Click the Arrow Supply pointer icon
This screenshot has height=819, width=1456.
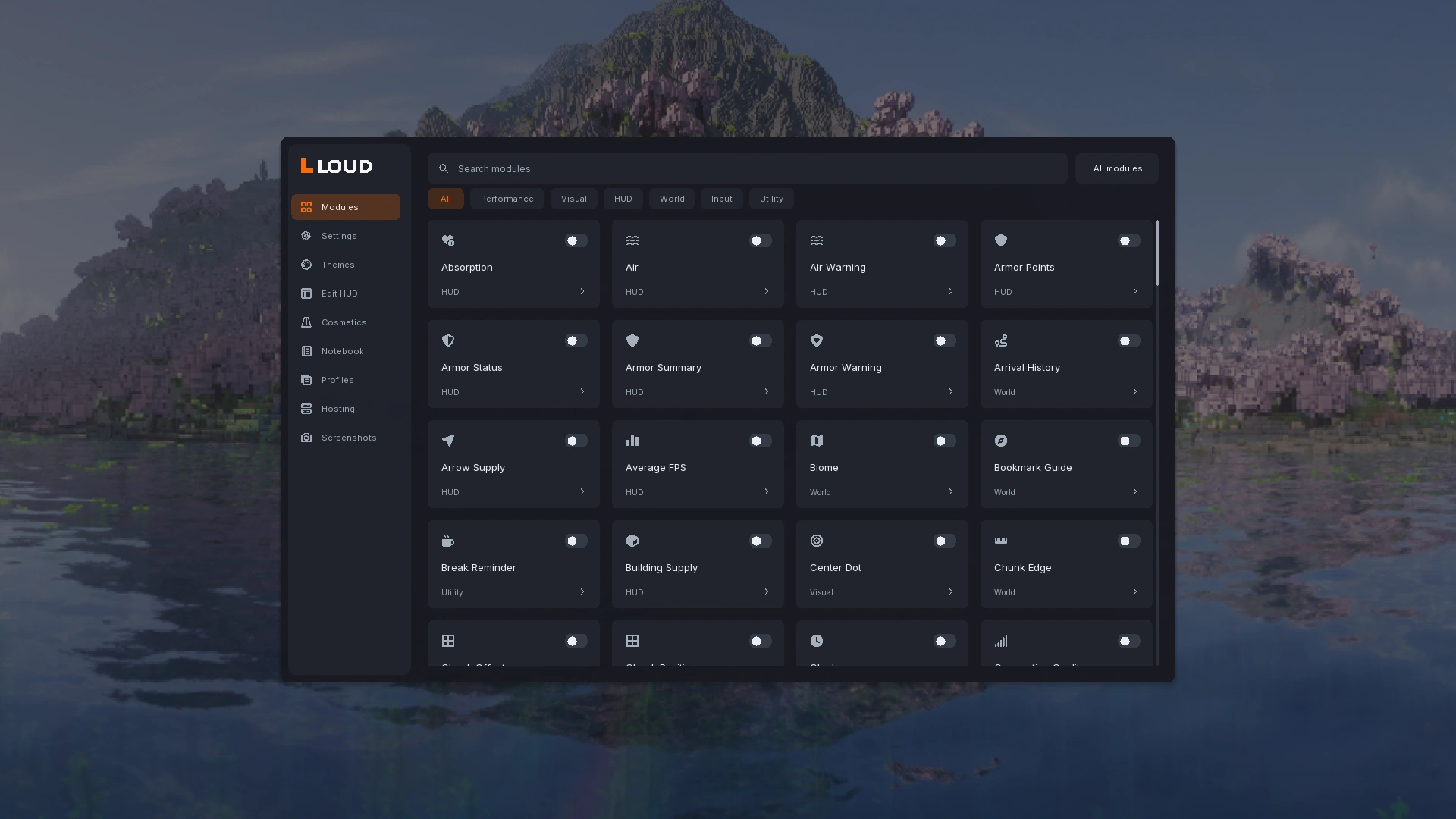448,441
